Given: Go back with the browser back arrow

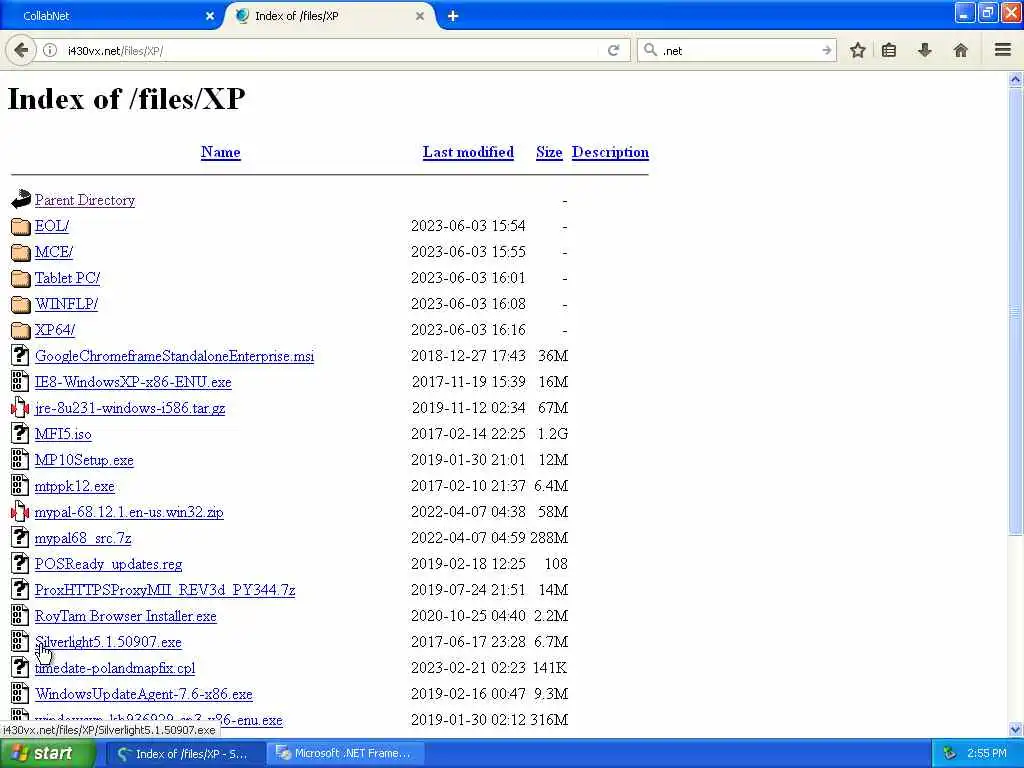Looking at the screenshot, I should [x=21, y=50].
